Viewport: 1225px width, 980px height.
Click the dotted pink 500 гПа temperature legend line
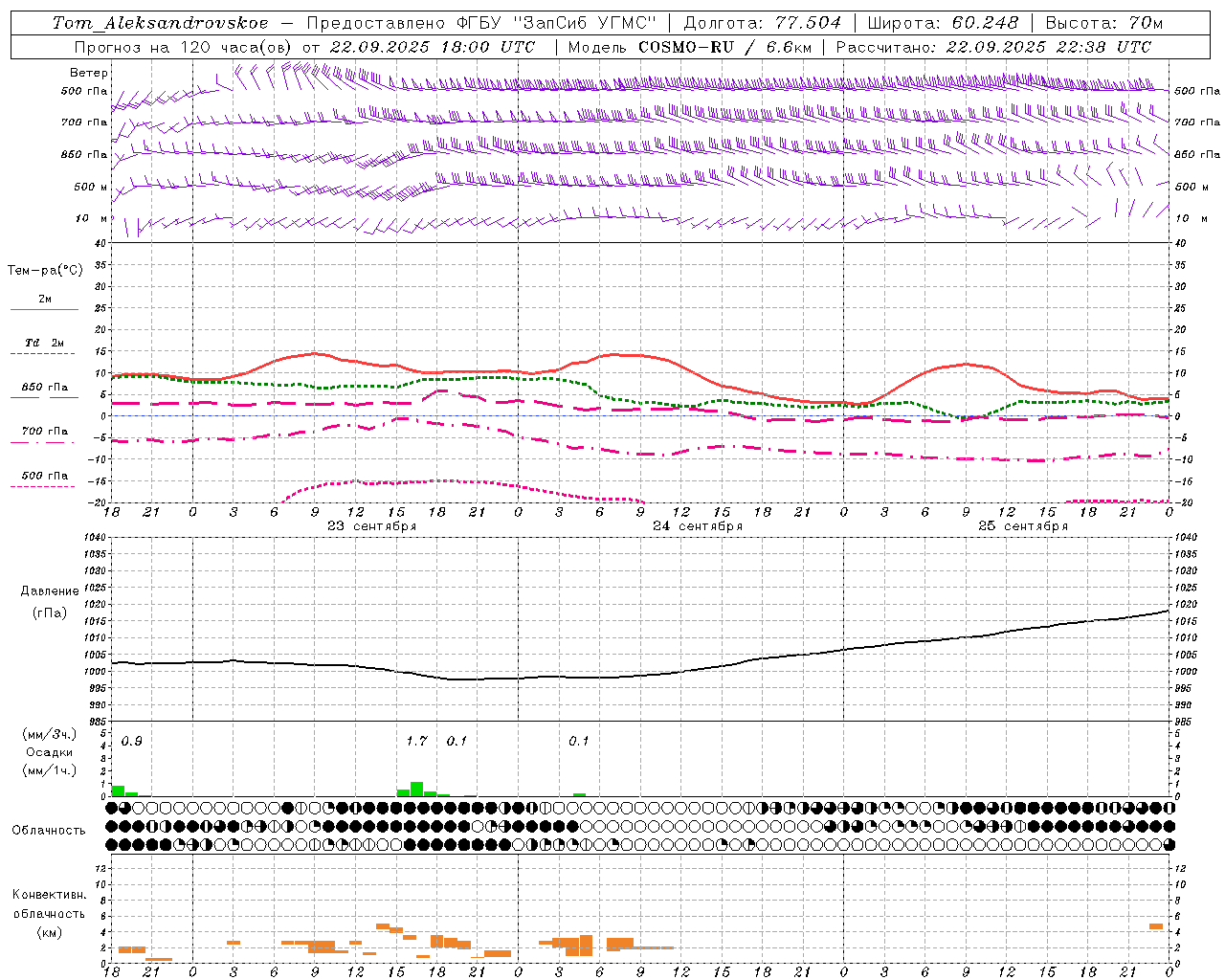pos(42,487)
